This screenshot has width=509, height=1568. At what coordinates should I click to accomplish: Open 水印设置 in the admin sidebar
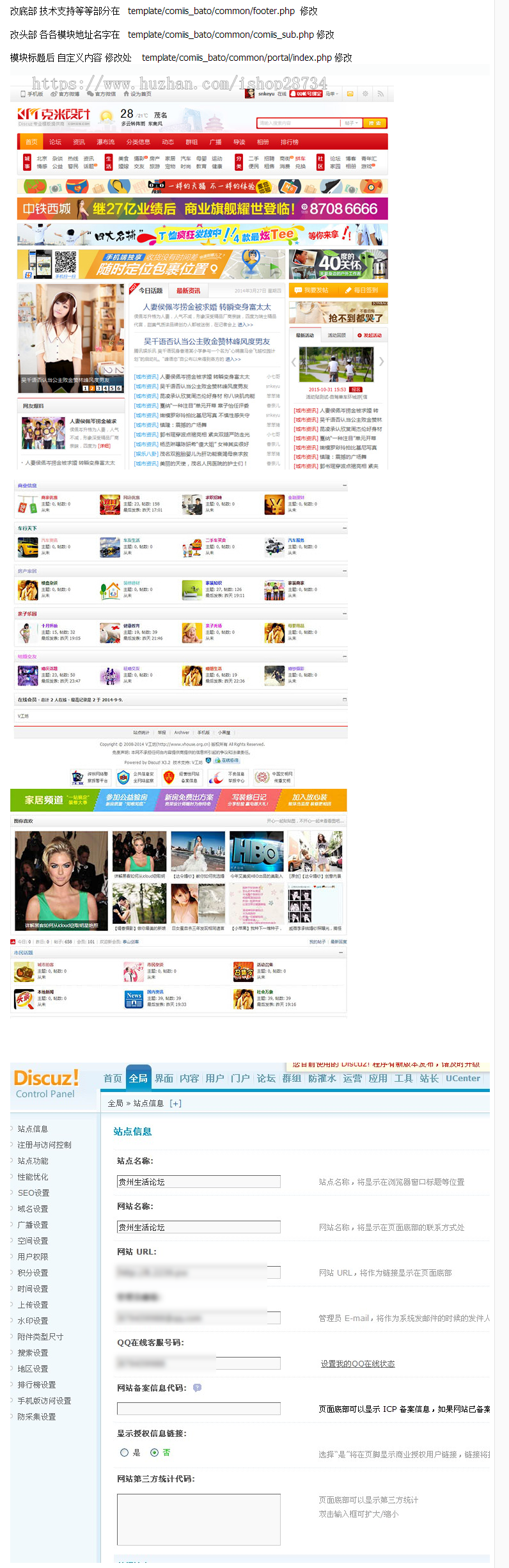(x=33, y=1320)
